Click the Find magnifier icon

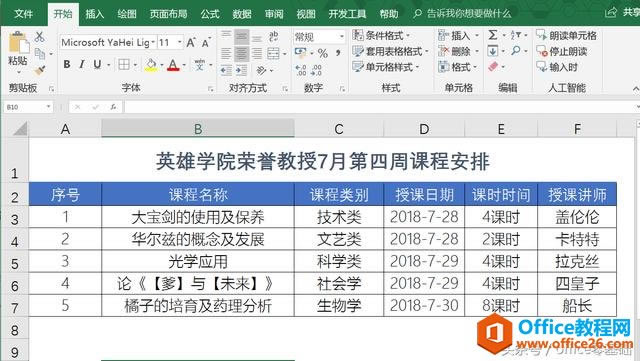(x=516, y=51)
